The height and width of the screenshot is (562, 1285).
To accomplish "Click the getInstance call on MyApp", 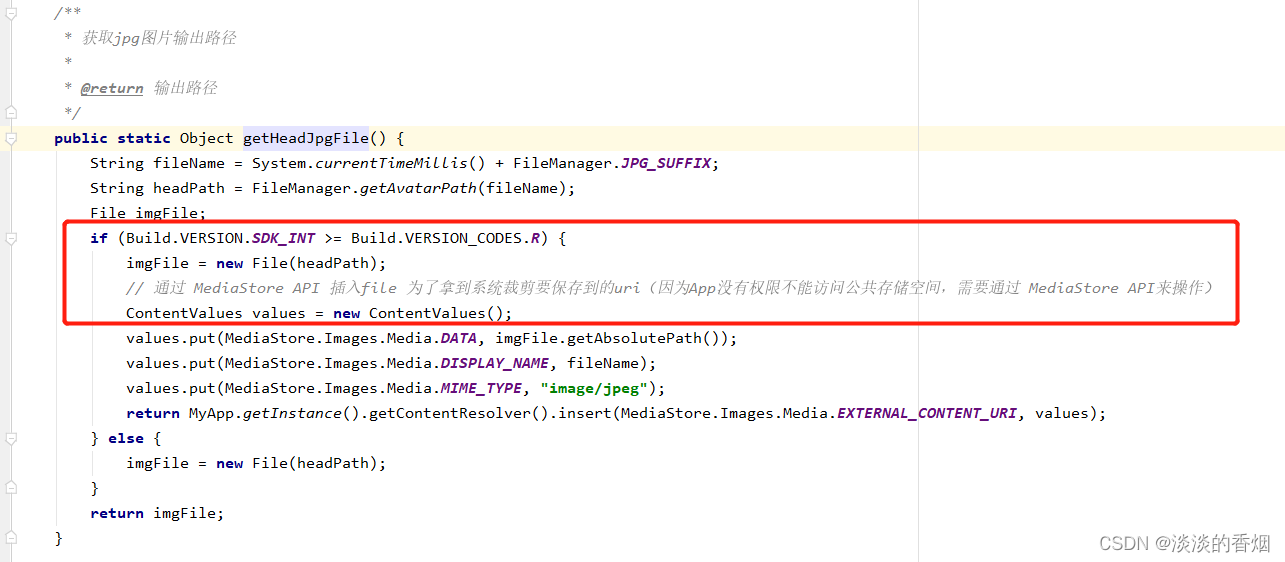I will [x=292, y=413].
